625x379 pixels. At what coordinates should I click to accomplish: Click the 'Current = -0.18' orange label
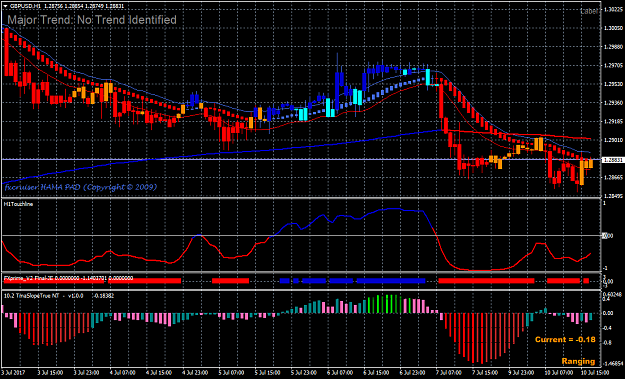coord(565,340)
